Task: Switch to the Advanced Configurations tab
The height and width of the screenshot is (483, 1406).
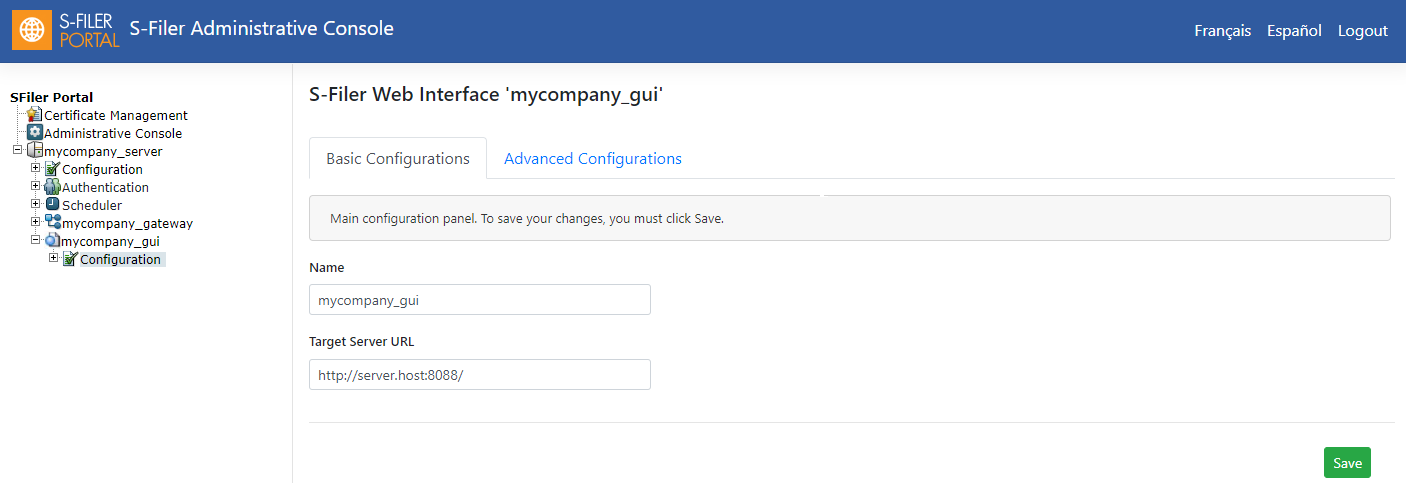Action: [x=593, y=159]
